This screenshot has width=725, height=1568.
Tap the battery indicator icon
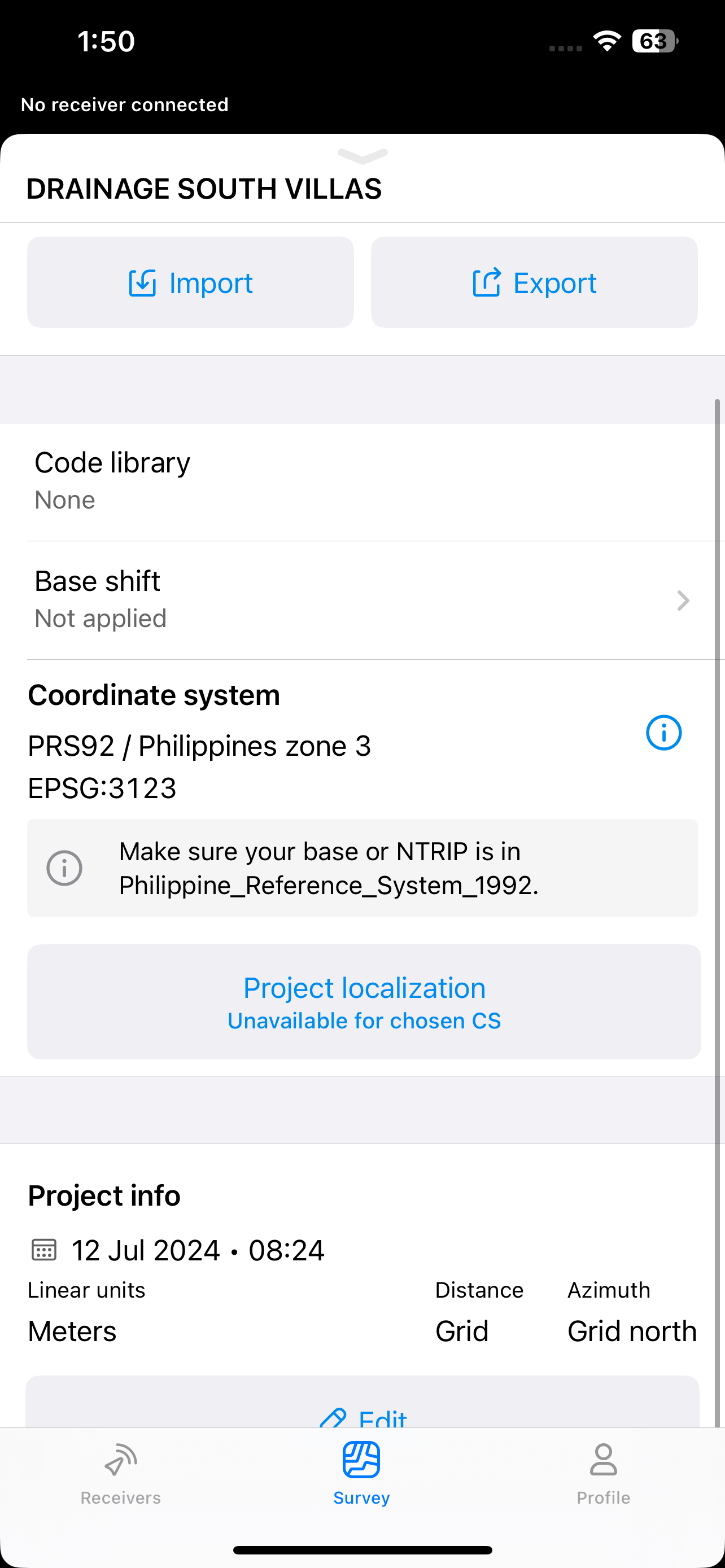(655, 41)
